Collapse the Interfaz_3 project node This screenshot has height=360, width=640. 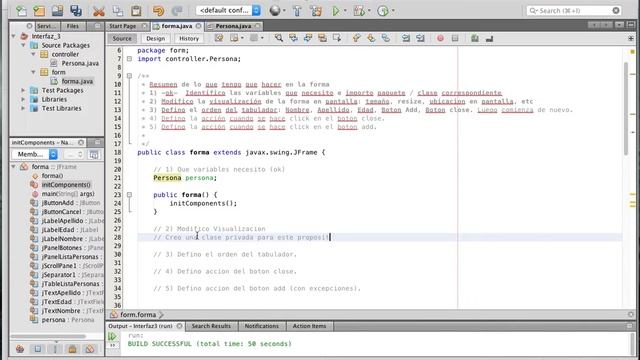tap(14, 36)
